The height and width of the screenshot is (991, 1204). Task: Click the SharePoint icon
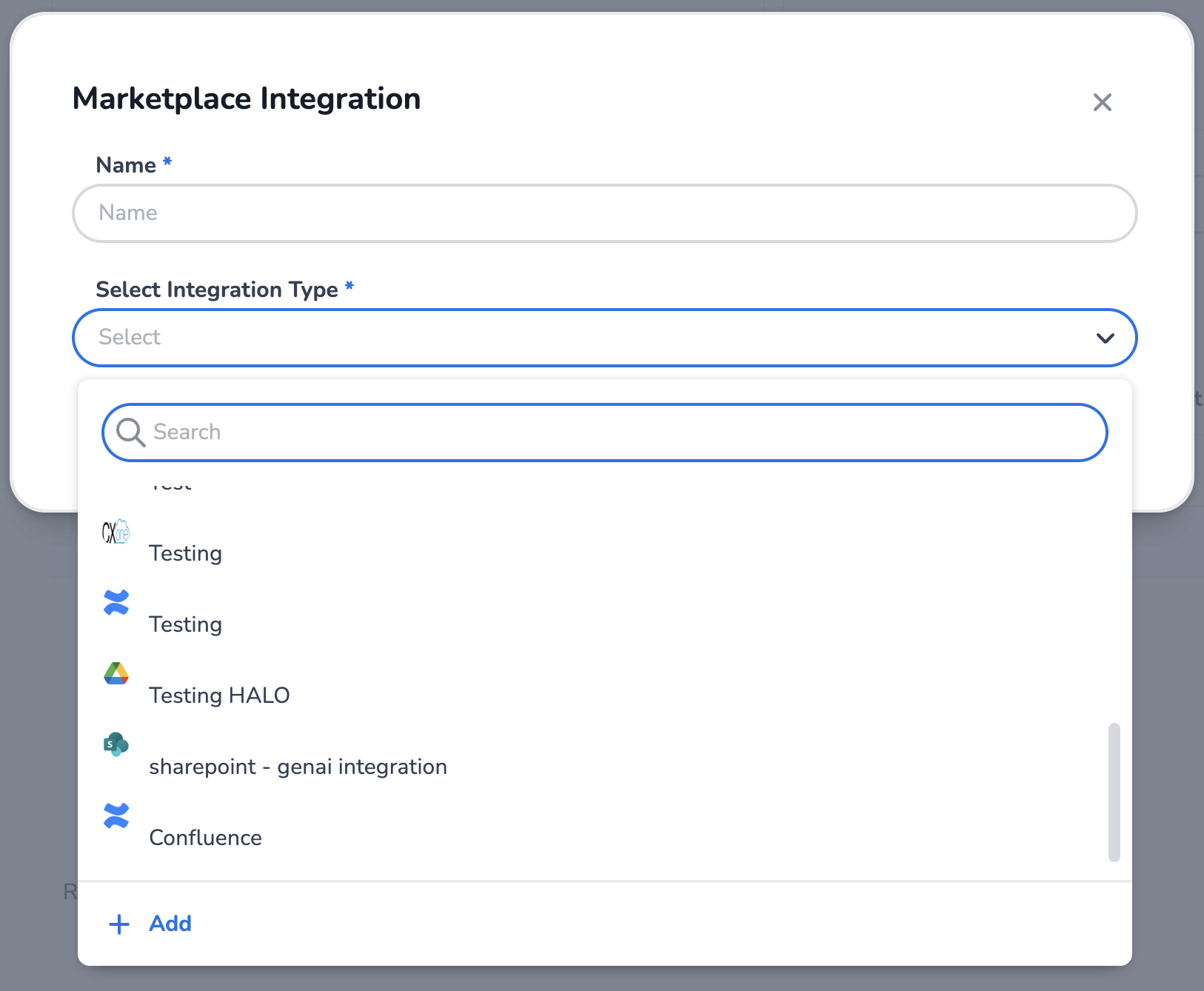tap(116, 744)
